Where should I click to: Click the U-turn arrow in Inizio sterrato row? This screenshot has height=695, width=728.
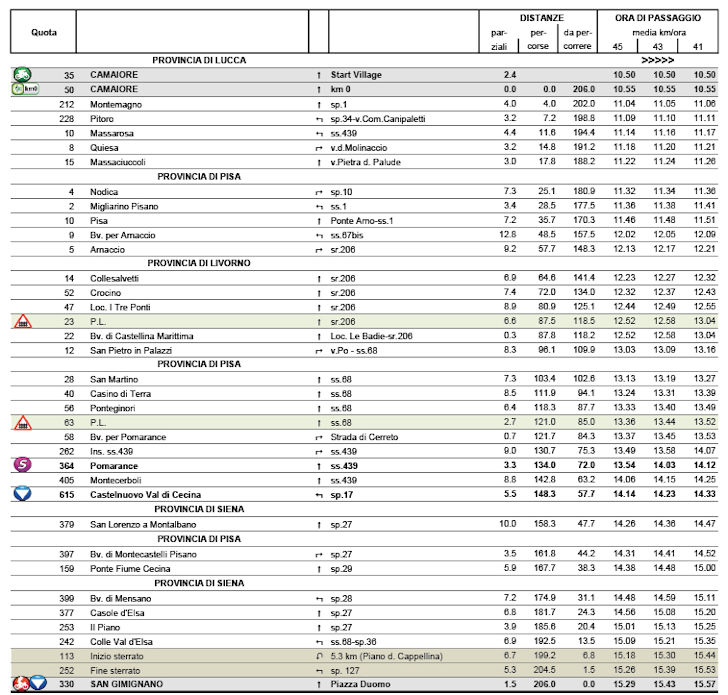317,655
